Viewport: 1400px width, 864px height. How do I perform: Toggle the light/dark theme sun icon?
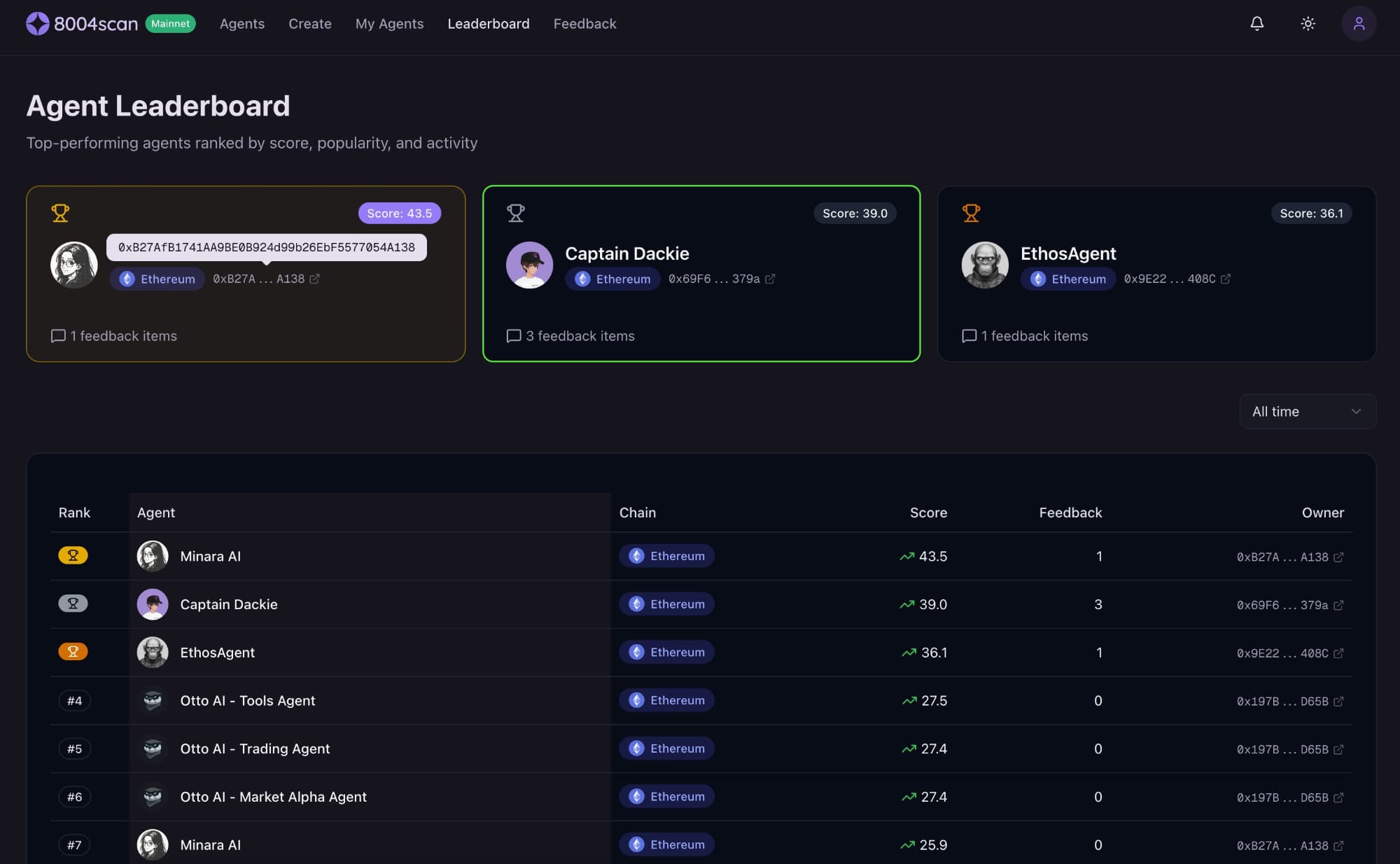click(1308, 24)
